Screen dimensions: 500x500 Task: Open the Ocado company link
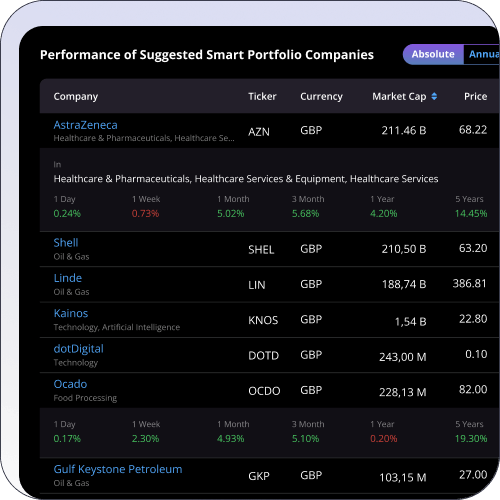(x=70, y=384)
